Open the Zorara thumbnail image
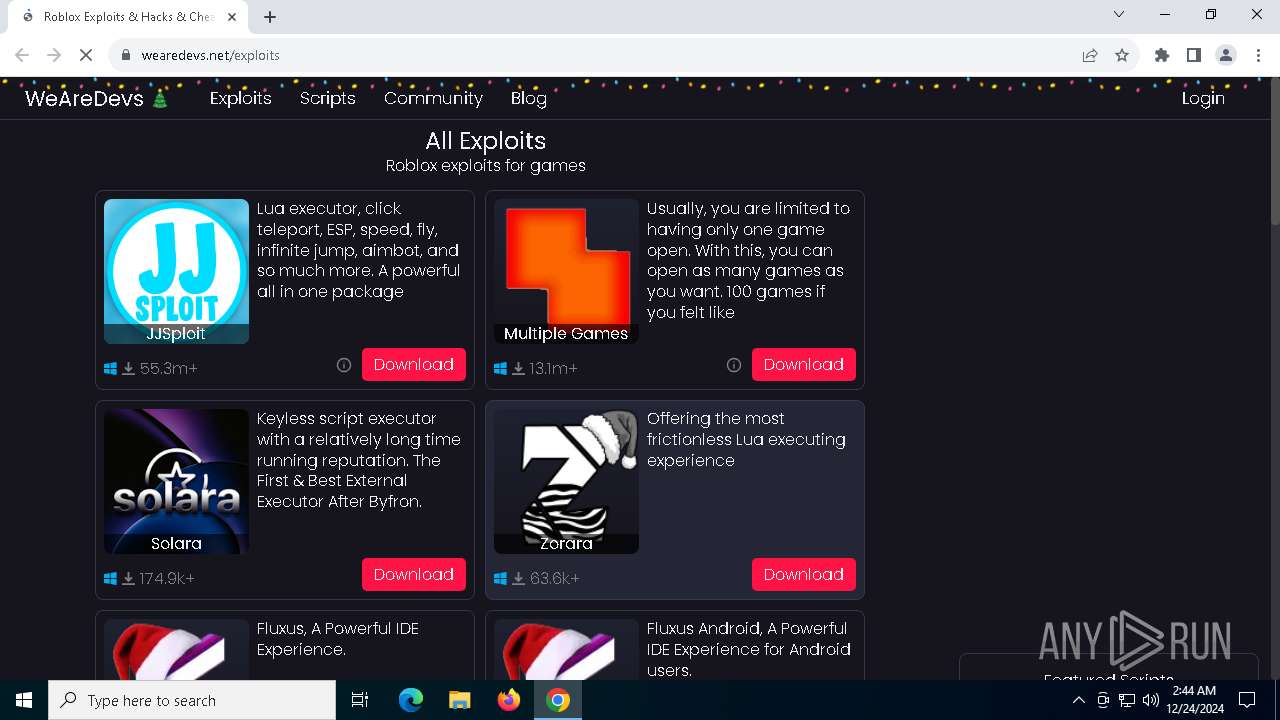This screenshot has height=720, width=1280. click(566, 481)
